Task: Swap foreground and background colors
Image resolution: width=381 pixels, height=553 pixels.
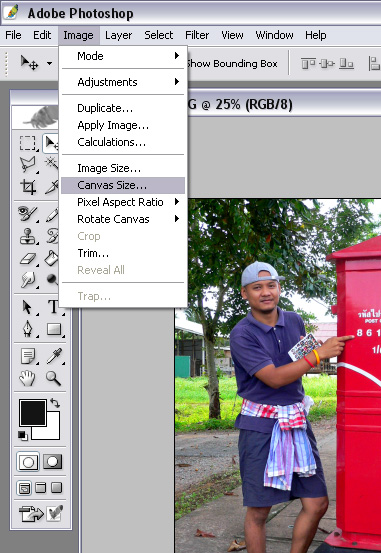Action: point(55,403)
